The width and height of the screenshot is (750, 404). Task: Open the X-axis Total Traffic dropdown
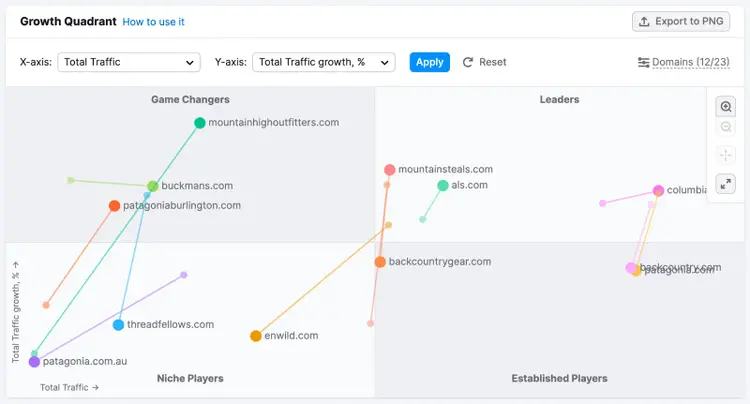coord(129,62)
